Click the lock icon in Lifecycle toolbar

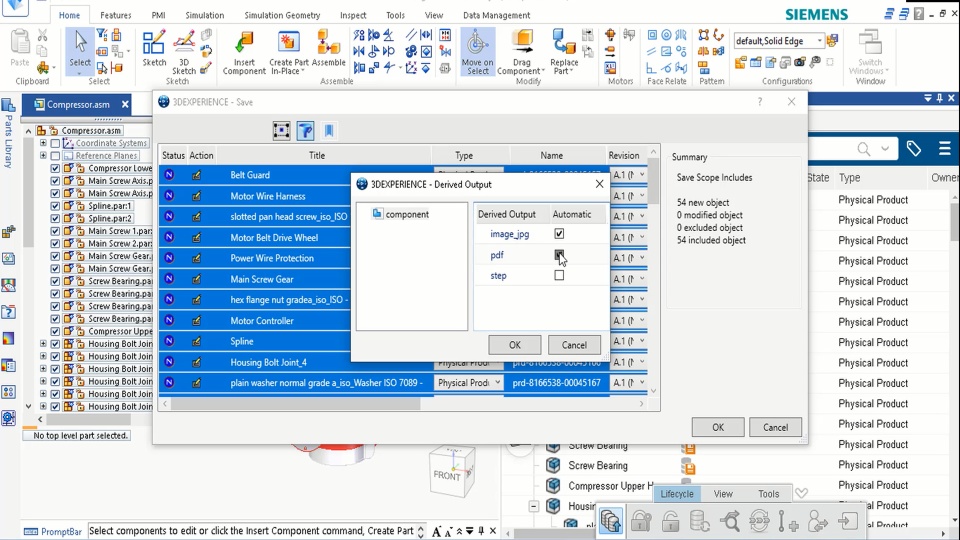641,522
